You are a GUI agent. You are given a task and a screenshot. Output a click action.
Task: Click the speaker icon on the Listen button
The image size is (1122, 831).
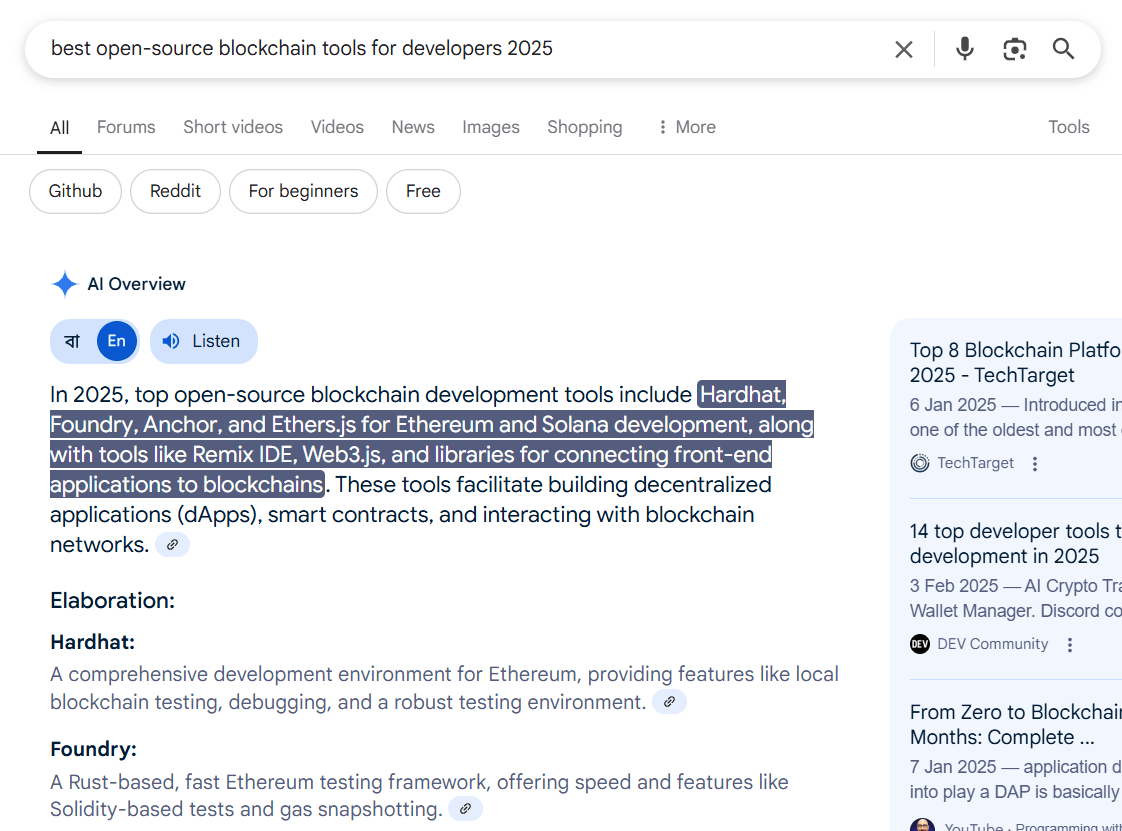click(x=171, y=341)
